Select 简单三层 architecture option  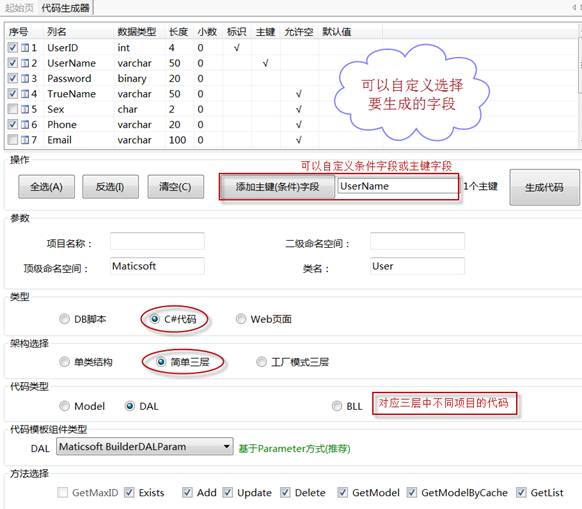click(x=161, y=362)
